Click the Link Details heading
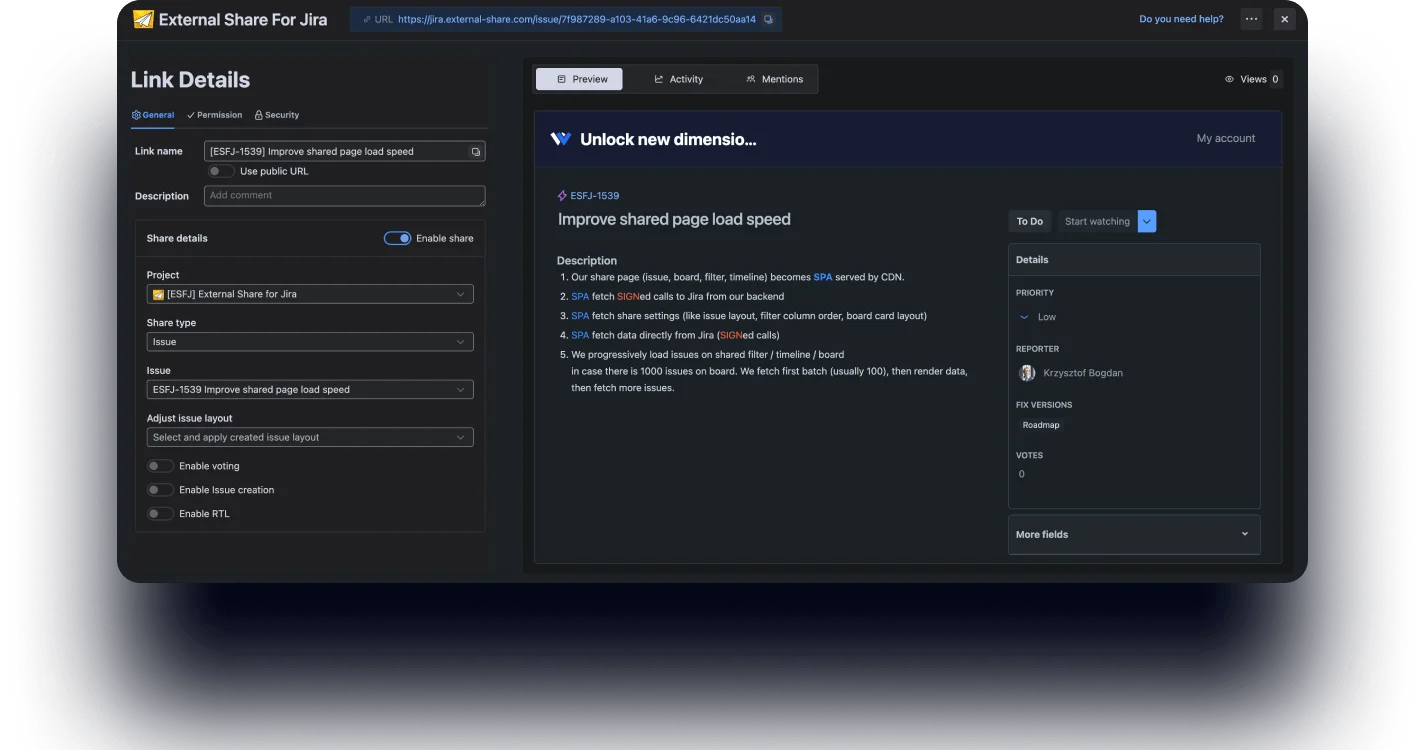The width and height of the screenshot is (1425, 750). click(x=190, y=80)
